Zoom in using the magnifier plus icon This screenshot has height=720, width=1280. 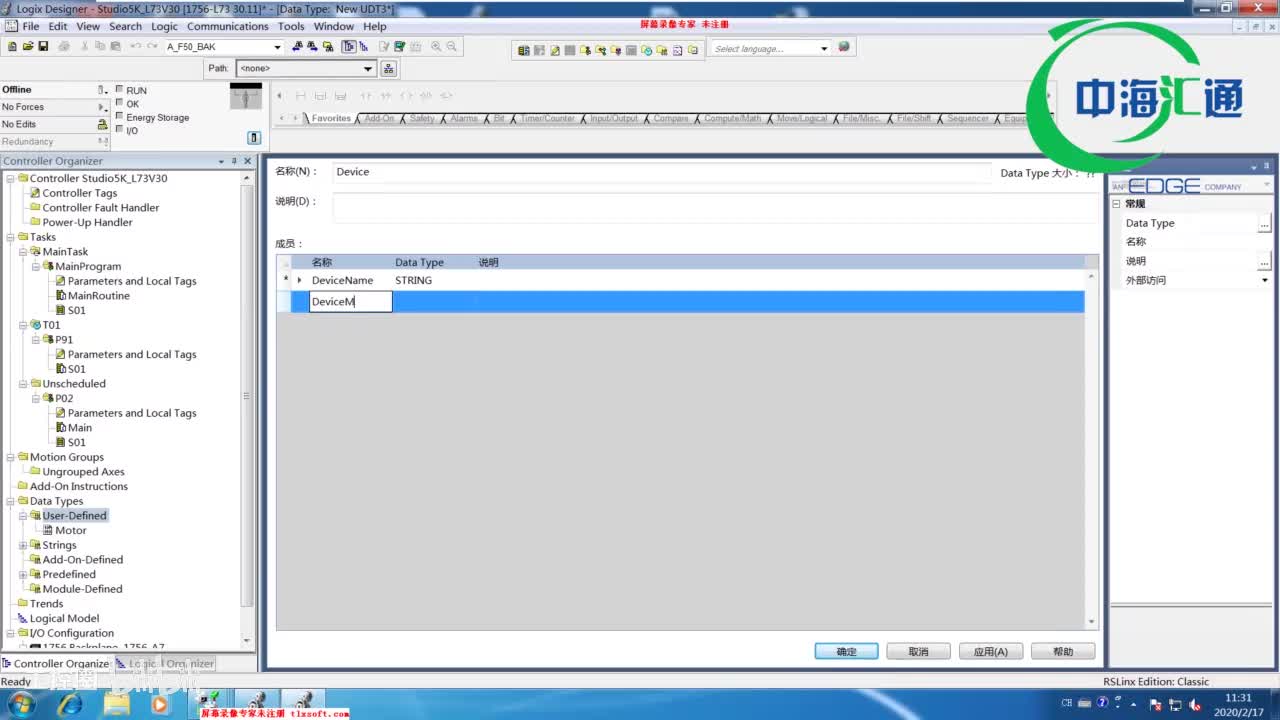[436, 47]
